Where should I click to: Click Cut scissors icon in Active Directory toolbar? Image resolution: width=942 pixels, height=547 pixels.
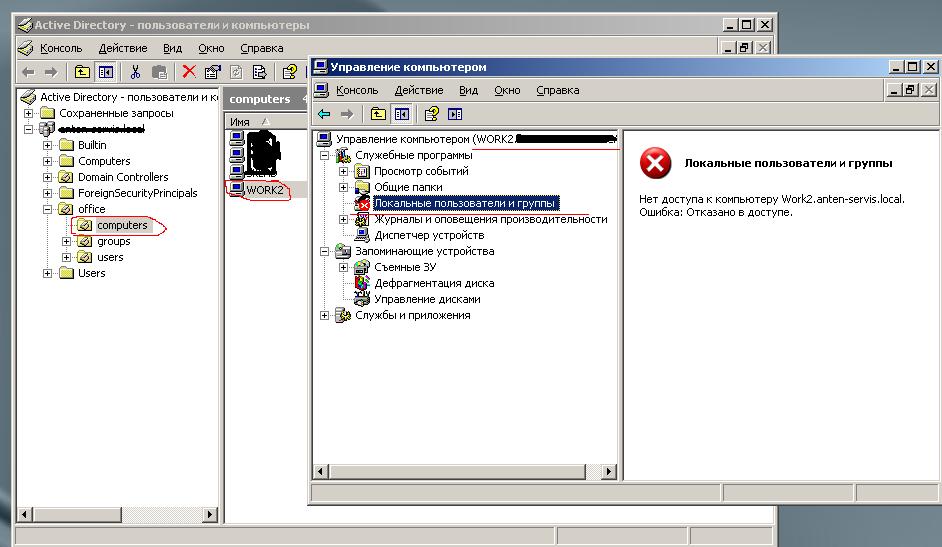(x=136, y=72)
